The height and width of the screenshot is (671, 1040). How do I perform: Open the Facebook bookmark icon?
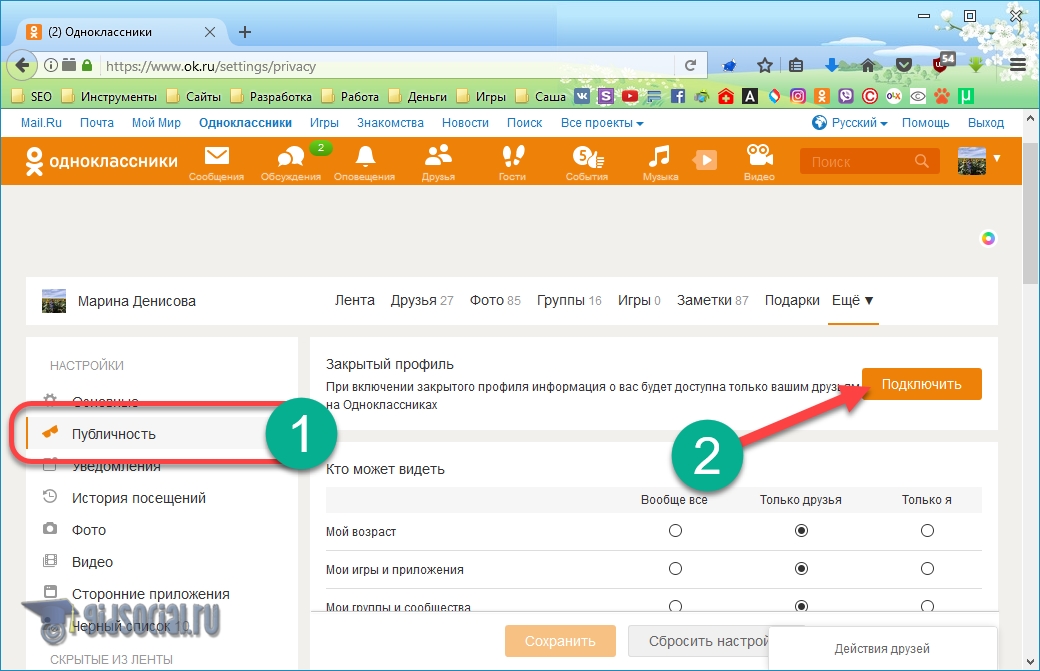[678, 96]
